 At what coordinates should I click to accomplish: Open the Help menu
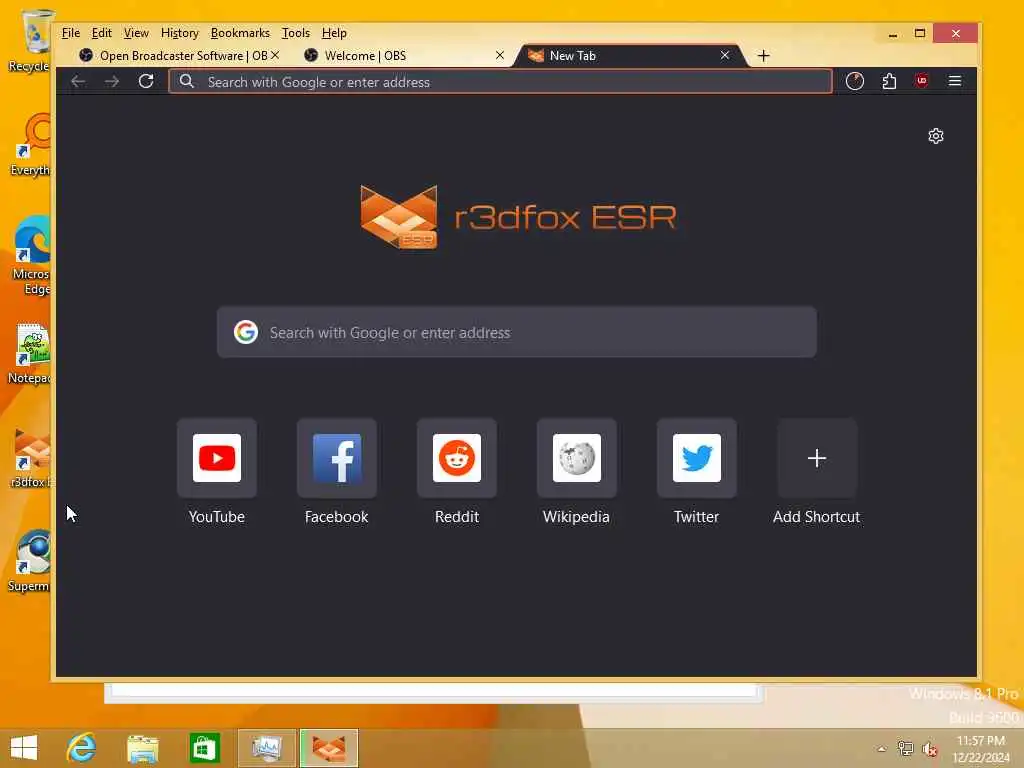[334, 33]
